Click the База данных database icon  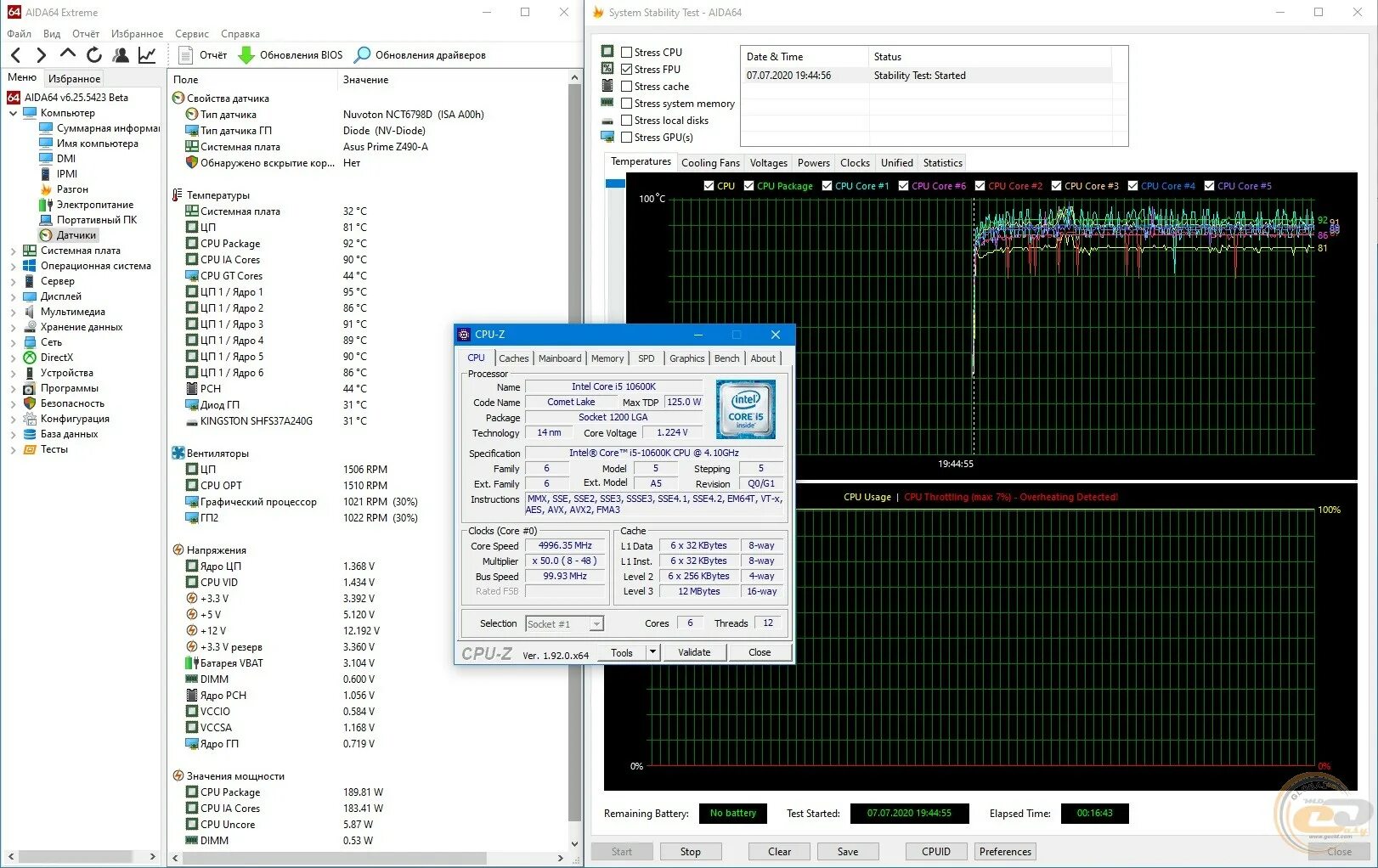(30, 434)
